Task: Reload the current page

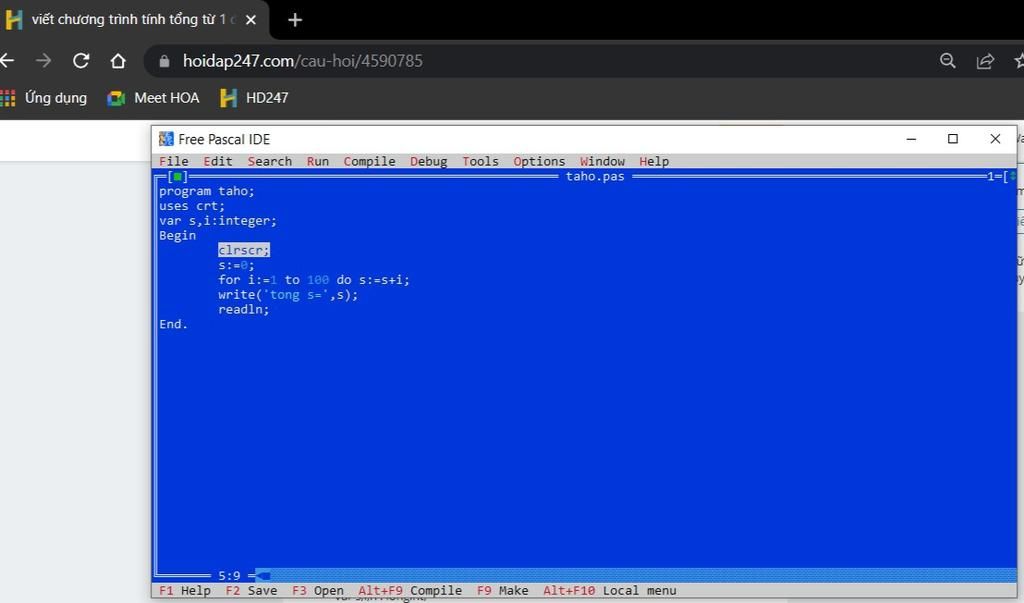Action: click(81, 61)
